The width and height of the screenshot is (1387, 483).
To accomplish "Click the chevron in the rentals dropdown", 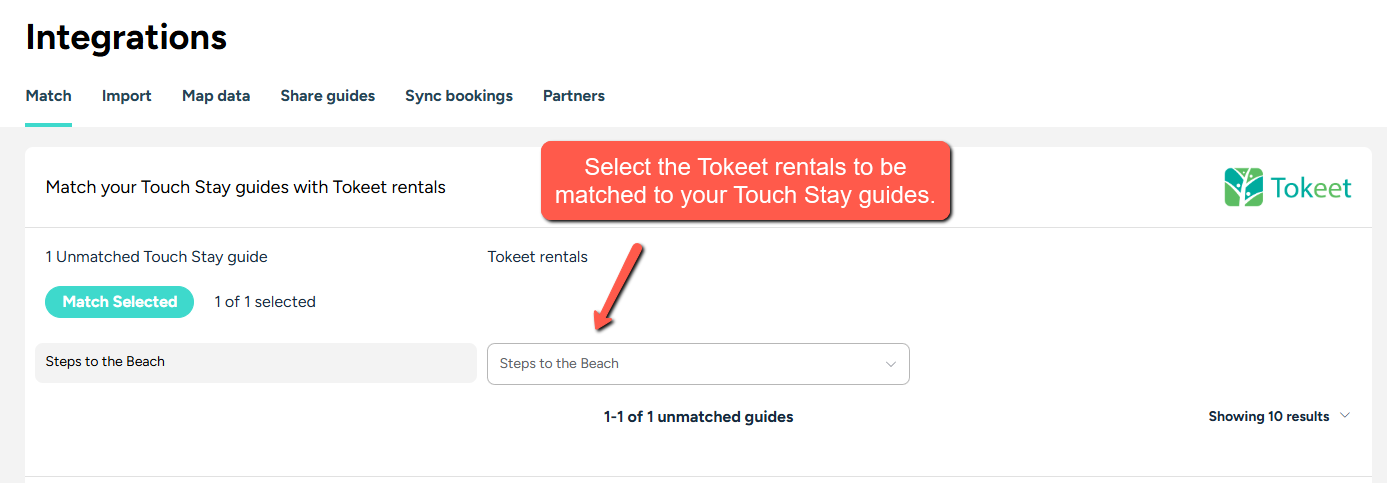I will [x=890, y=364].
